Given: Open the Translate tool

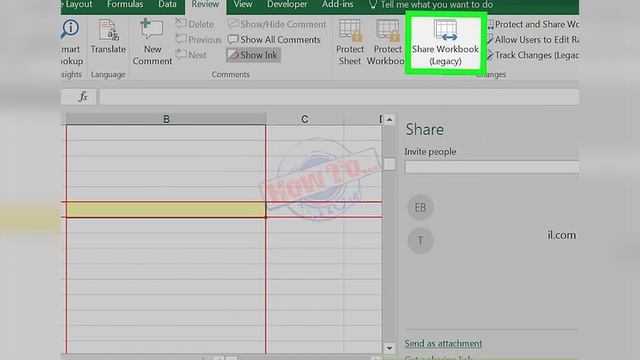Looking at the screenshot, I should pos(108,37).
